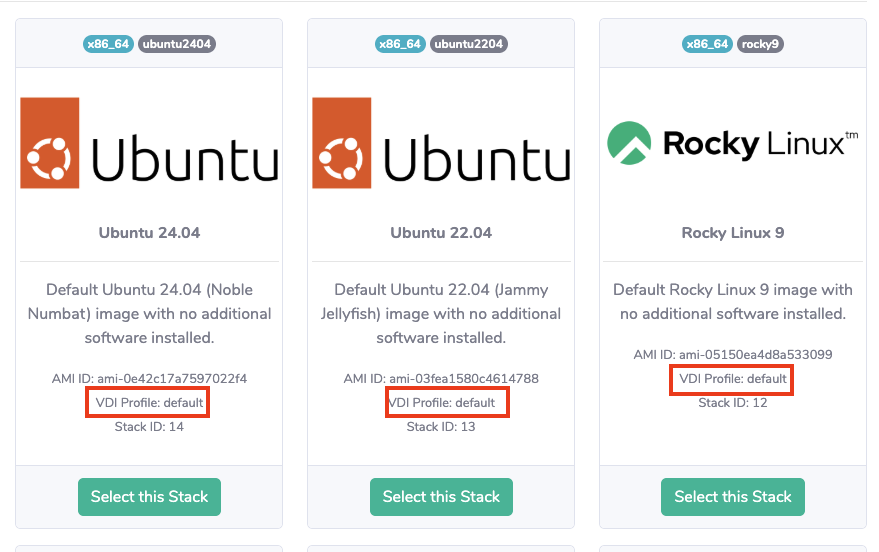Click the Stack ID: 13 label
The image size is (879, 552).
(x=441, y=427)
